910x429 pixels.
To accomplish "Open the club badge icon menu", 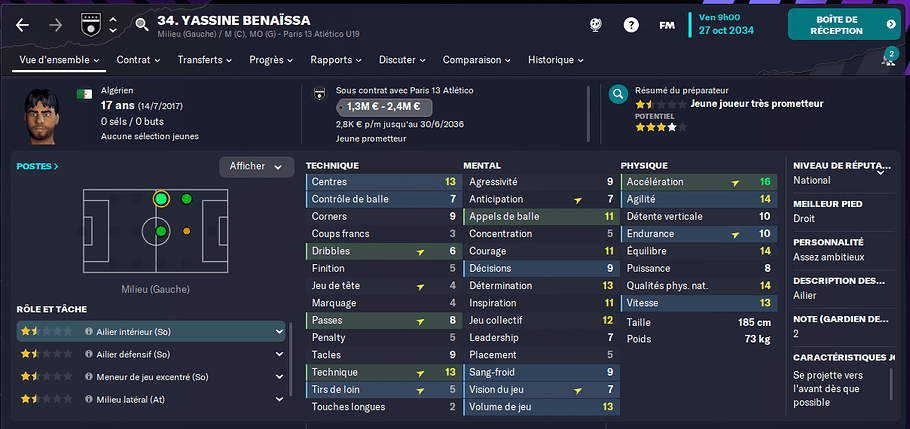I will coord(91,24).
